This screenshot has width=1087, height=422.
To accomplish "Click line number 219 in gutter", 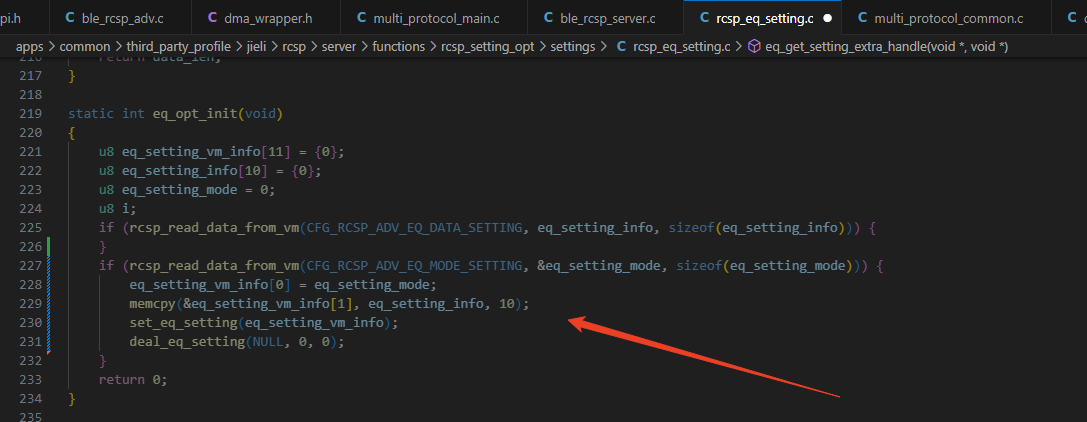I will click(31, 114).
